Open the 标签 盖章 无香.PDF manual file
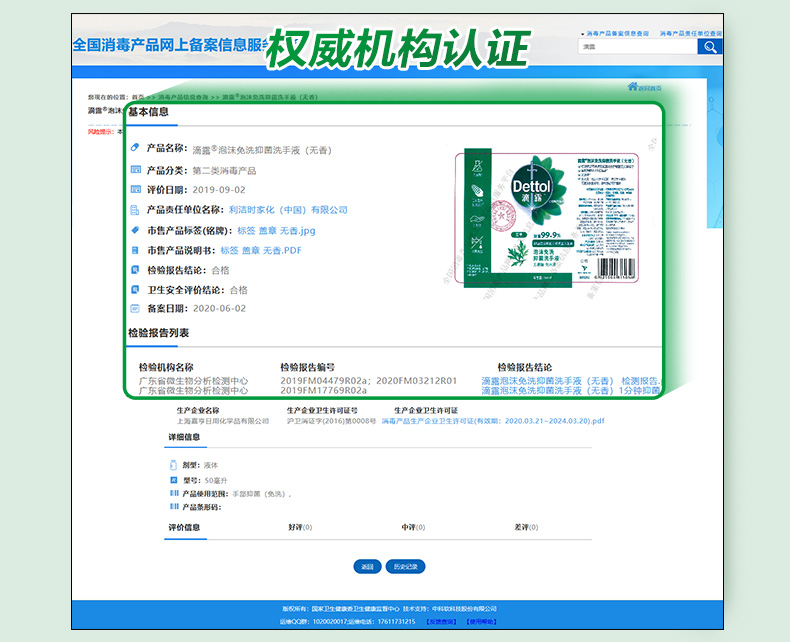 261,250
